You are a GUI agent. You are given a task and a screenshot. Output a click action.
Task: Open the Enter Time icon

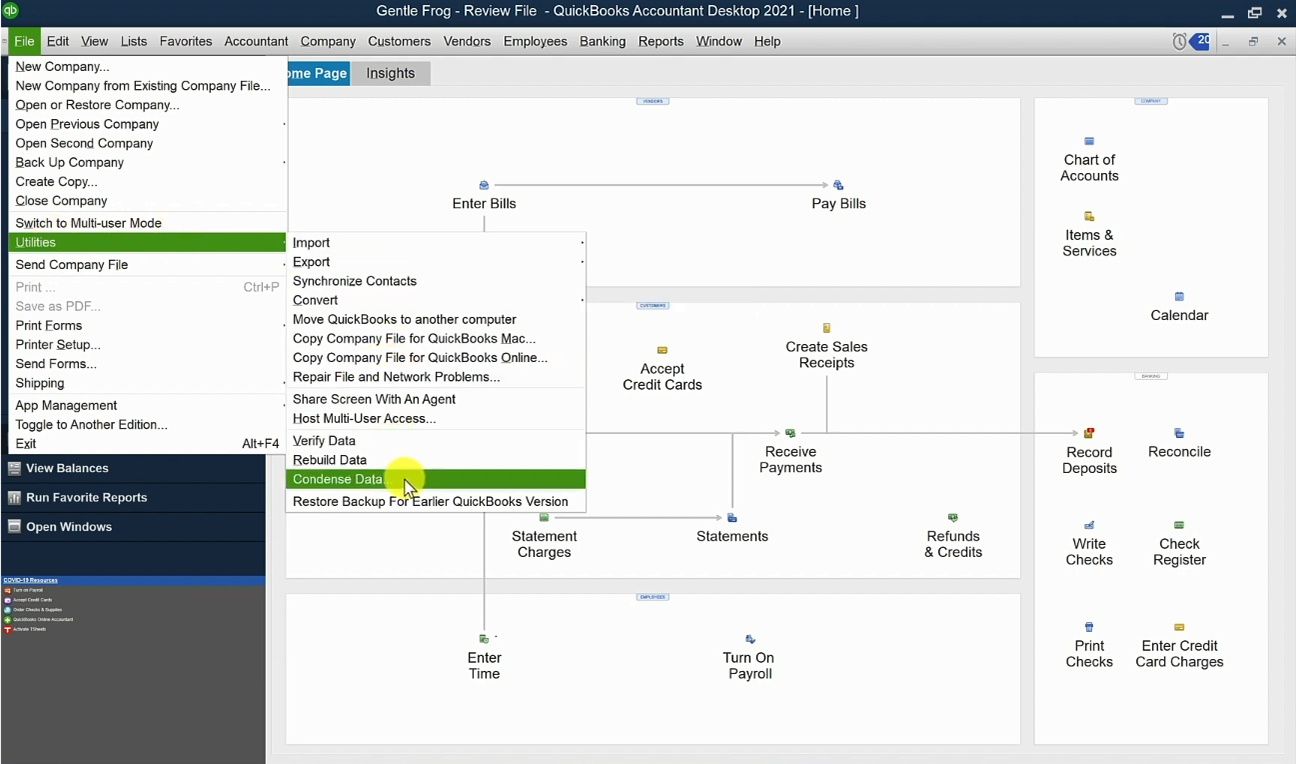(484, 639)
